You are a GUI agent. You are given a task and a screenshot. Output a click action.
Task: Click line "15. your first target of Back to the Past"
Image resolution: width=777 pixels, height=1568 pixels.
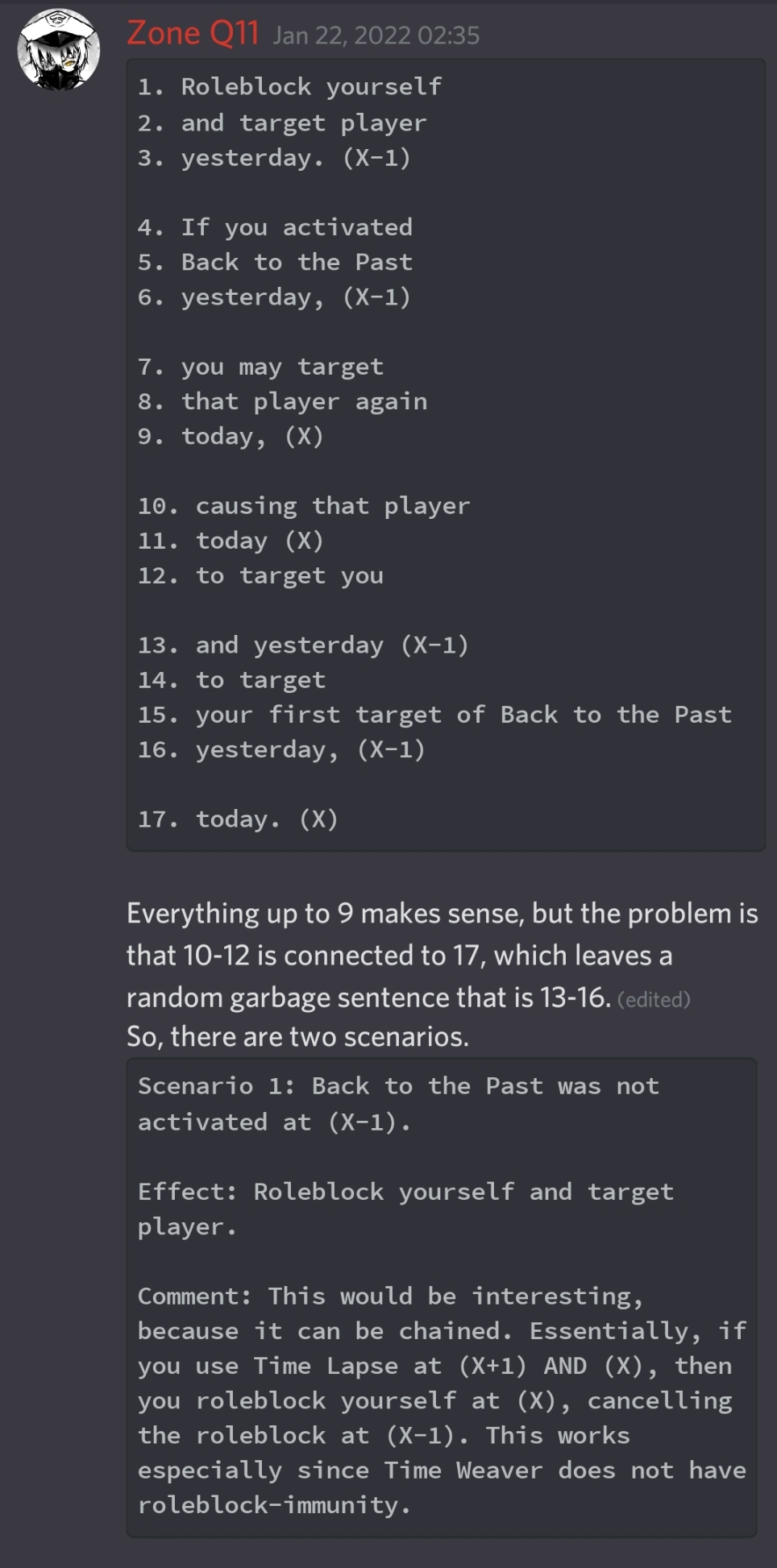pyautogui.click(x=434, y=715)
